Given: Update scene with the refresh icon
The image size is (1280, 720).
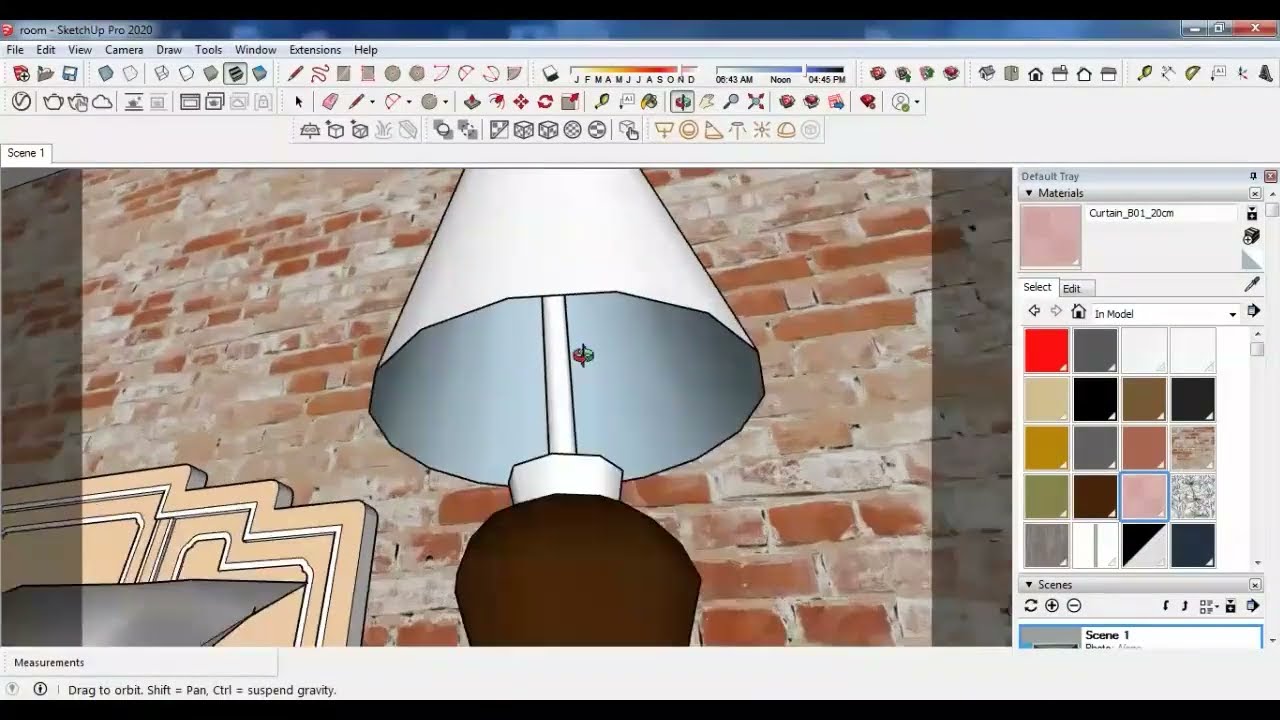Looking at the screenshot, I should tap(1031, 605).
